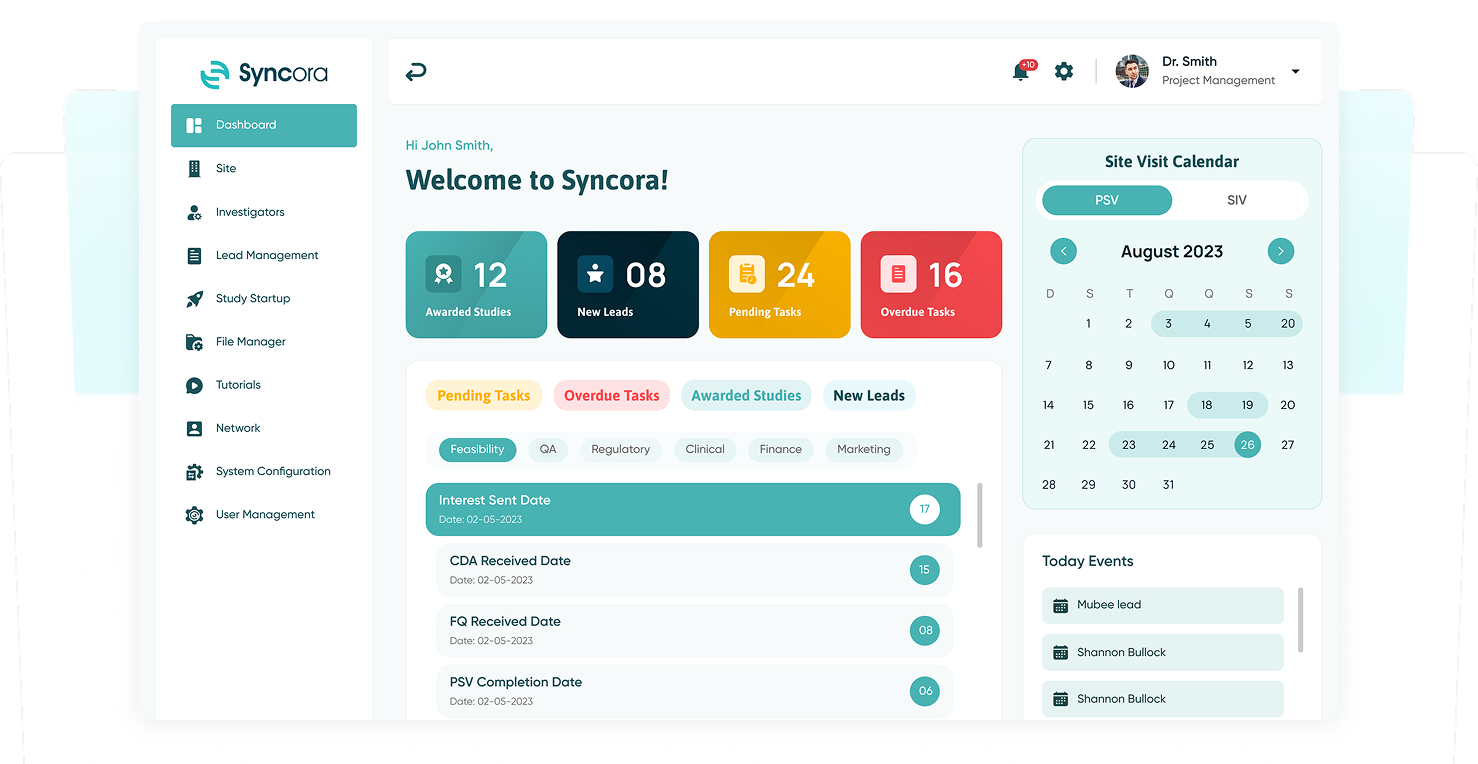1478x764 pixels.
Task: Select the Marketing filter chip
Action: 864,450
